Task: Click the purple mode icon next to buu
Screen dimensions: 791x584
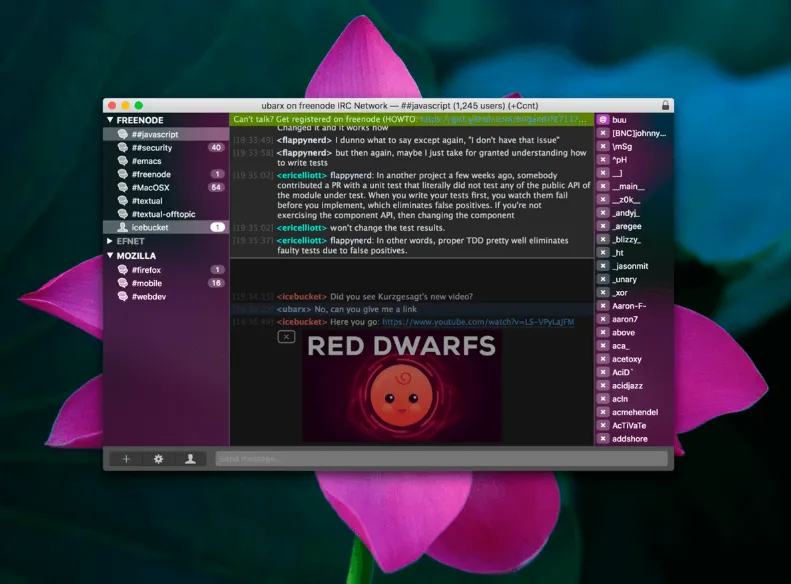Action: click(x=603, y=120)
